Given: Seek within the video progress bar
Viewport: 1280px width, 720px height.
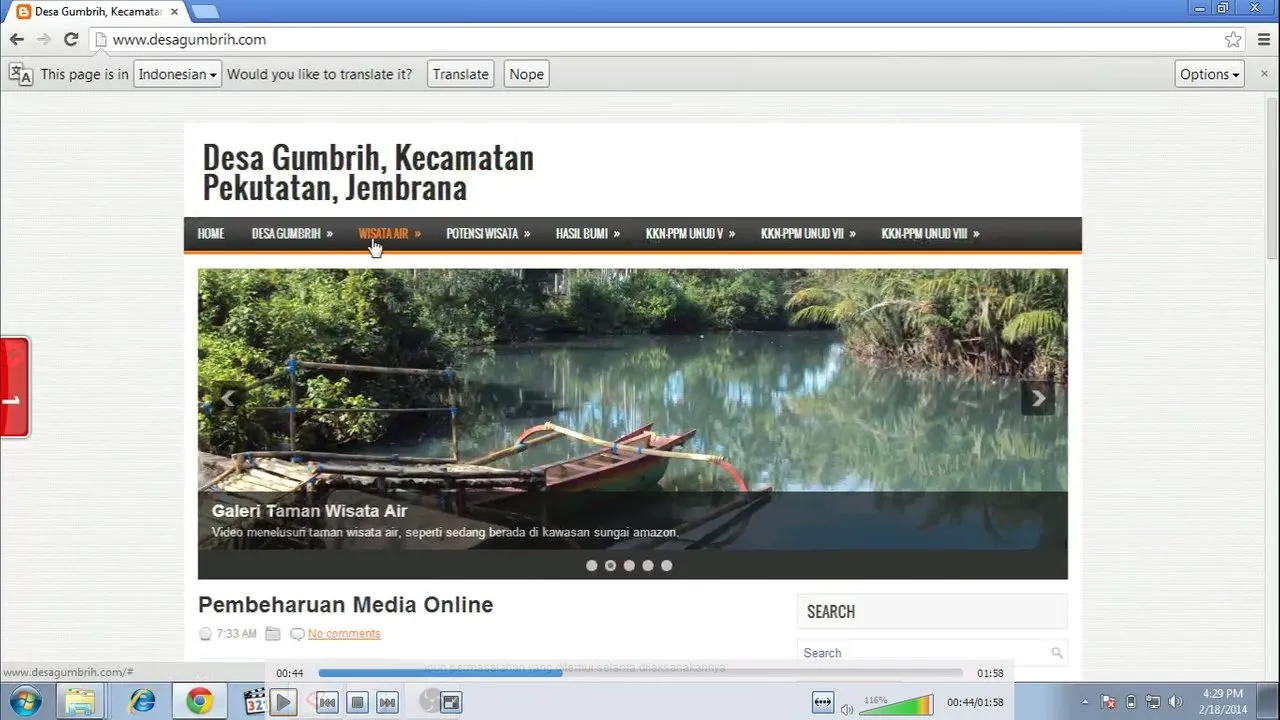Looking at the screenshot, I should point(640,673).
